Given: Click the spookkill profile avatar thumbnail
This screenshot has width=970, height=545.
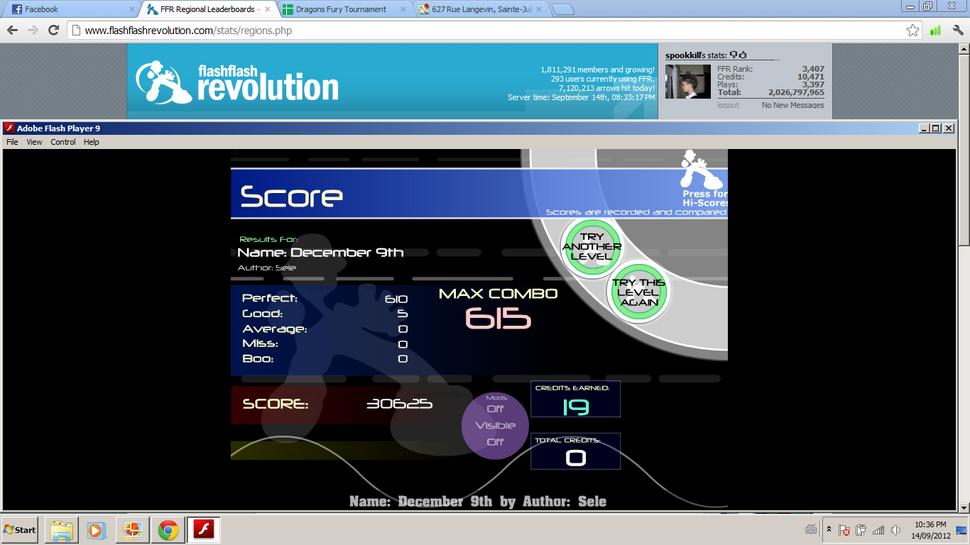Looking at the screenshot, I should point(688,81).
